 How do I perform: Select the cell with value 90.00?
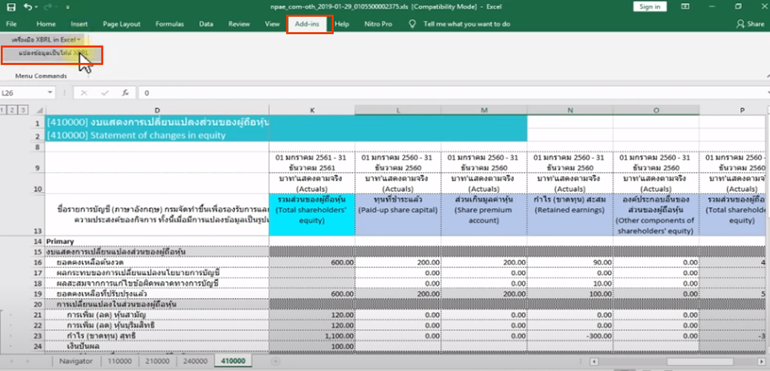point(570,262)
